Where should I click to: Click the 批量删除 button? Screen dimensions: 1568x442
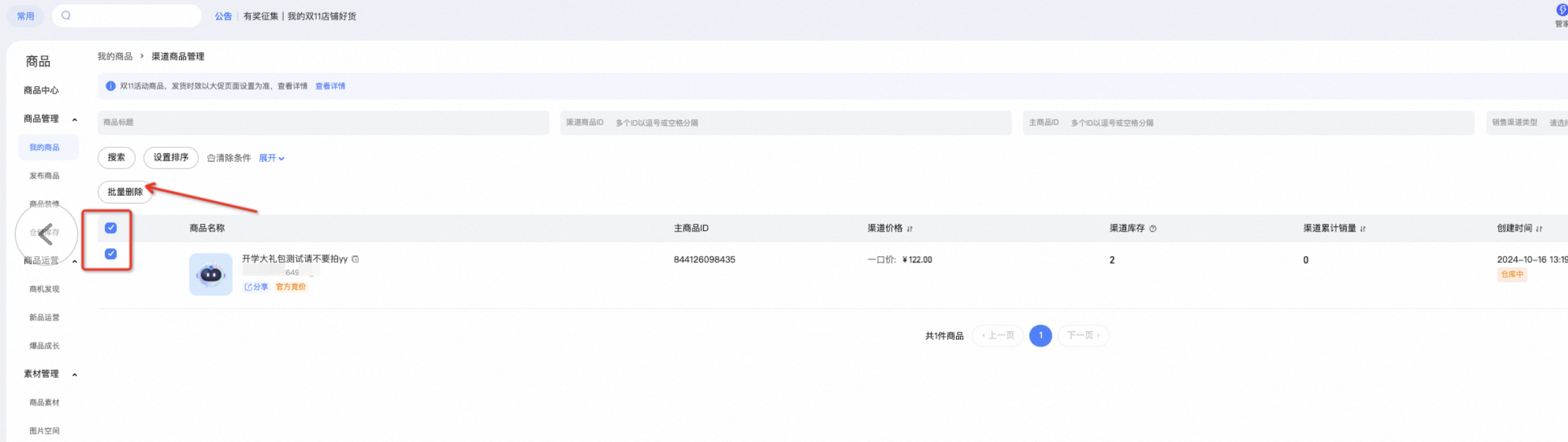[x=125, y=192]
